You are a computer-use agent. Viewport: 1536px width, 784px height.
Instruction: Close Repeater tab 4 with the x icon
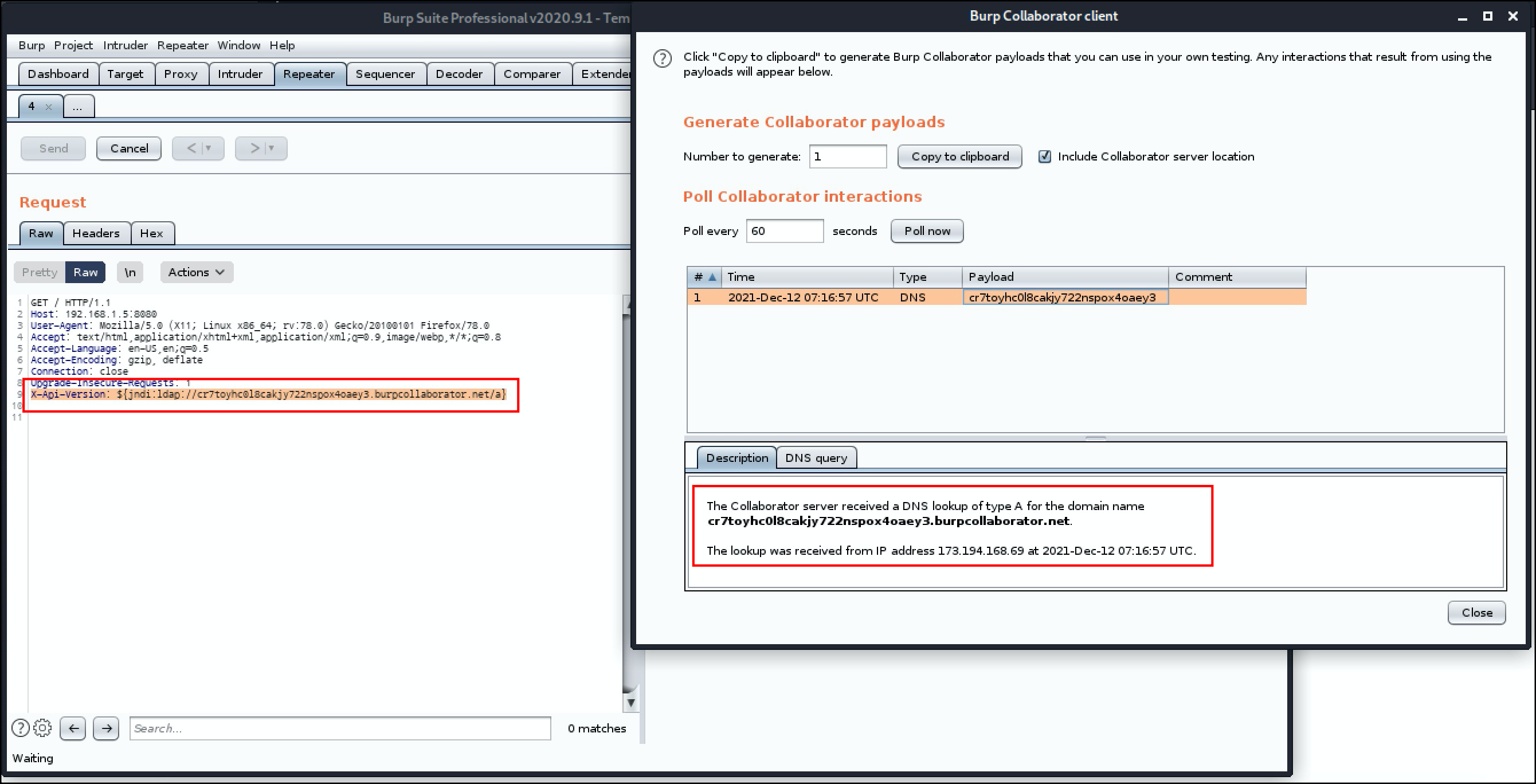point(49,107)
